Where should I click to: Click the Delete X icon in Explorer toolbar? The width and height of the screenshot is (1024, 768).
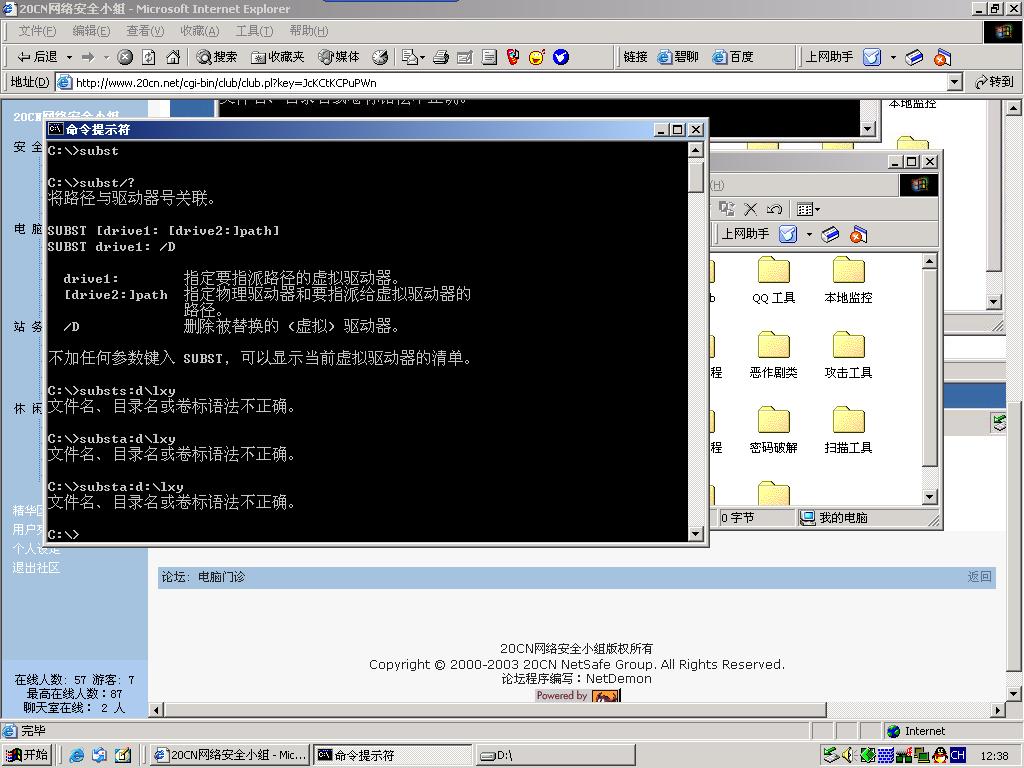point(750,209)
